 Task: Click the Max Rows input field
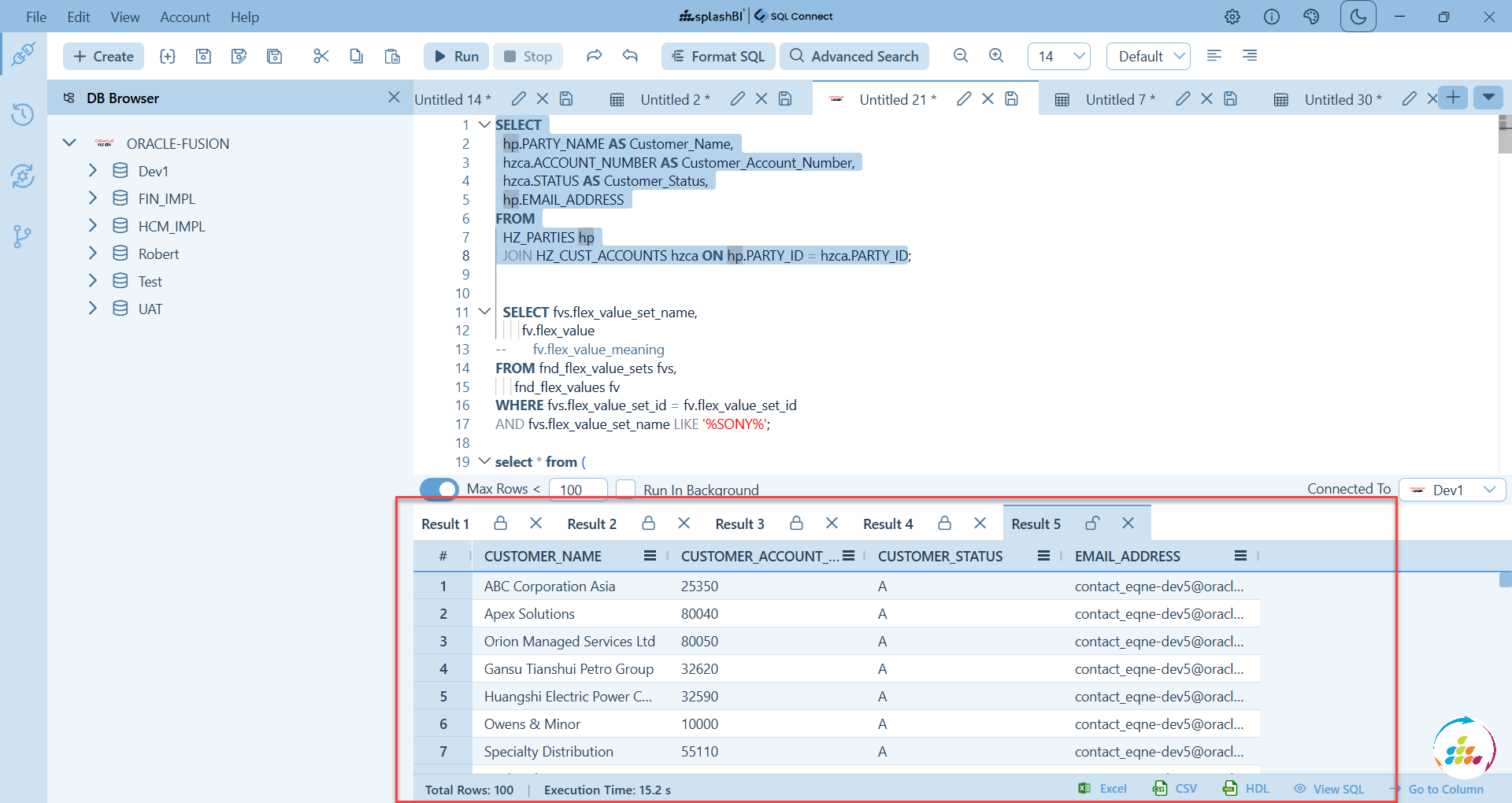point(577,490)
